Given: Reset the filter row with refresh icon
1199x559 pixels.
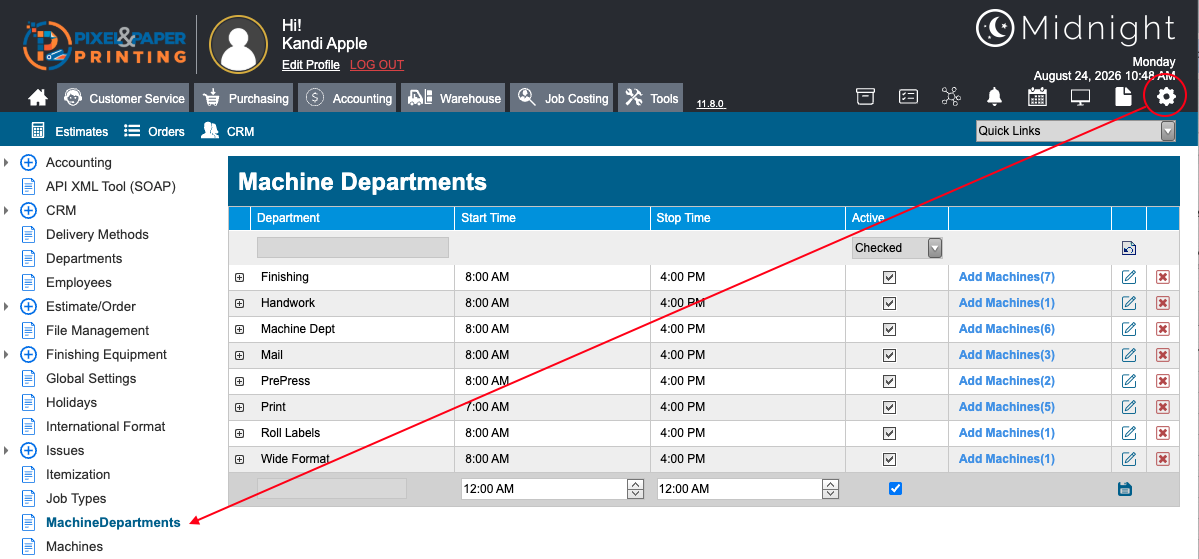Looking at the screenshot, I should pos(1129,248).
